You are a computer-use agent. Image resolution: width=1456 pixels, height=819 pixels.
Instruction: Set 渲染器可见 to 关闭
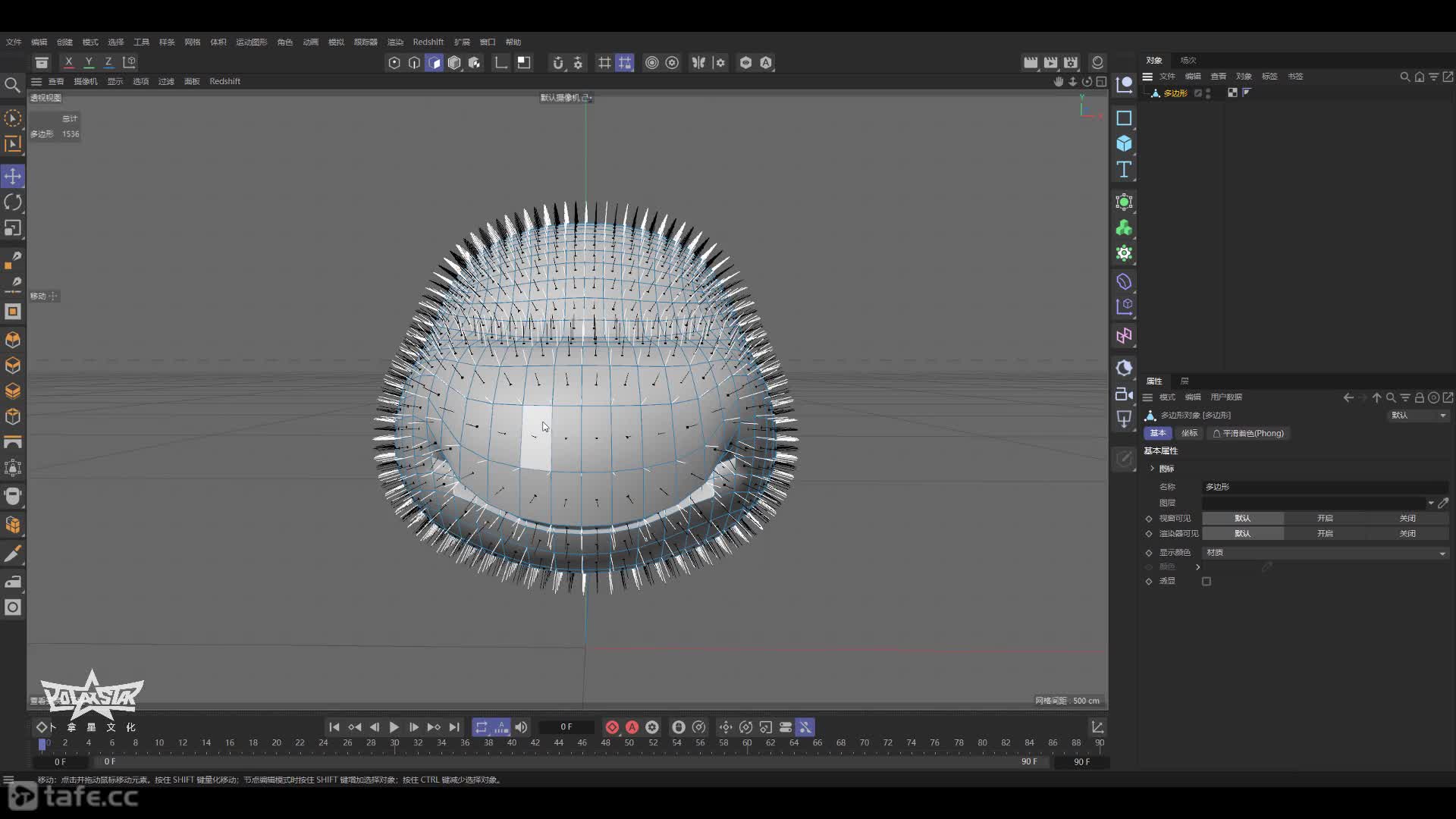[x=1407, y=533]
